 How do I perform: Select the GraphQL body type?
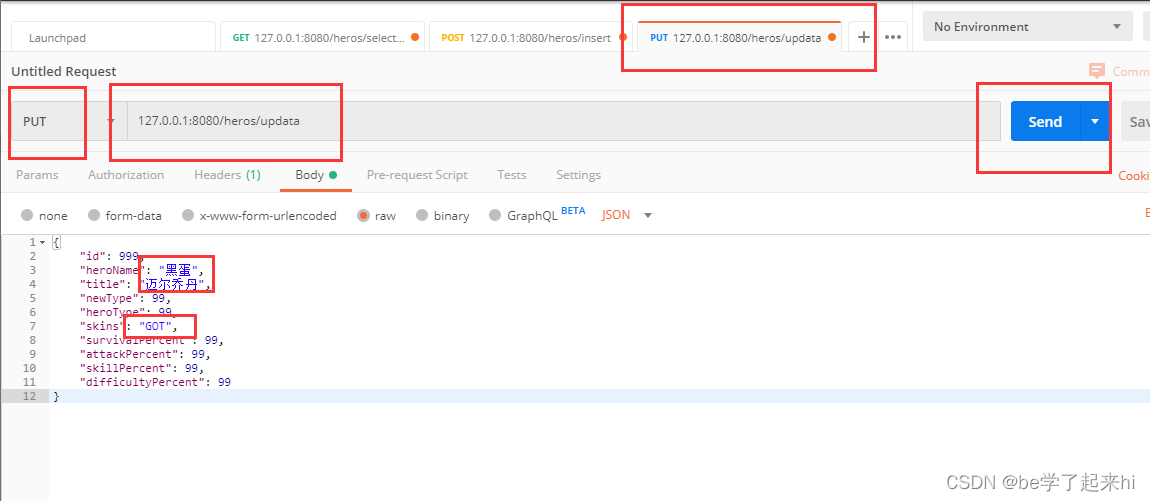click(x=495, y=216)
